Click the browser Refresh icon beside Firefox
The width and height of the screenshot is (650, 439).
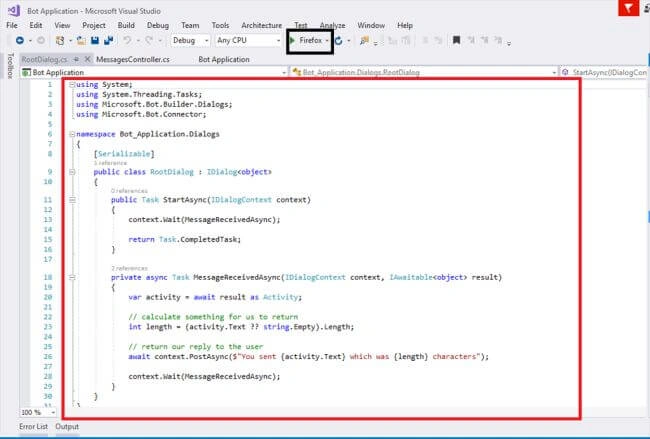[339, 41]
